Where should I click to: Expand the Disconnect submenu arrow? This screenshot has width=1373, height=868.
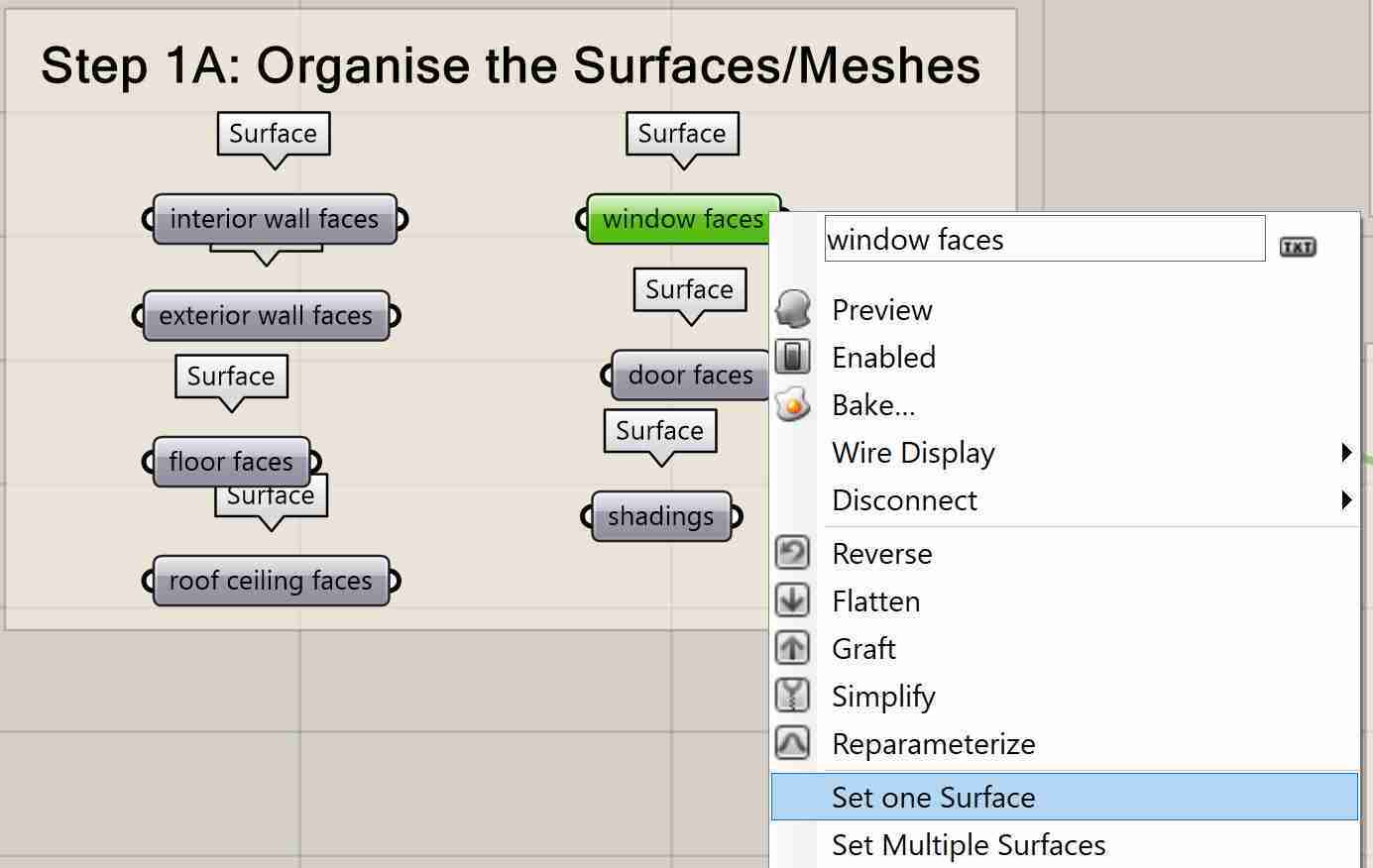(x=1345, y=500)
